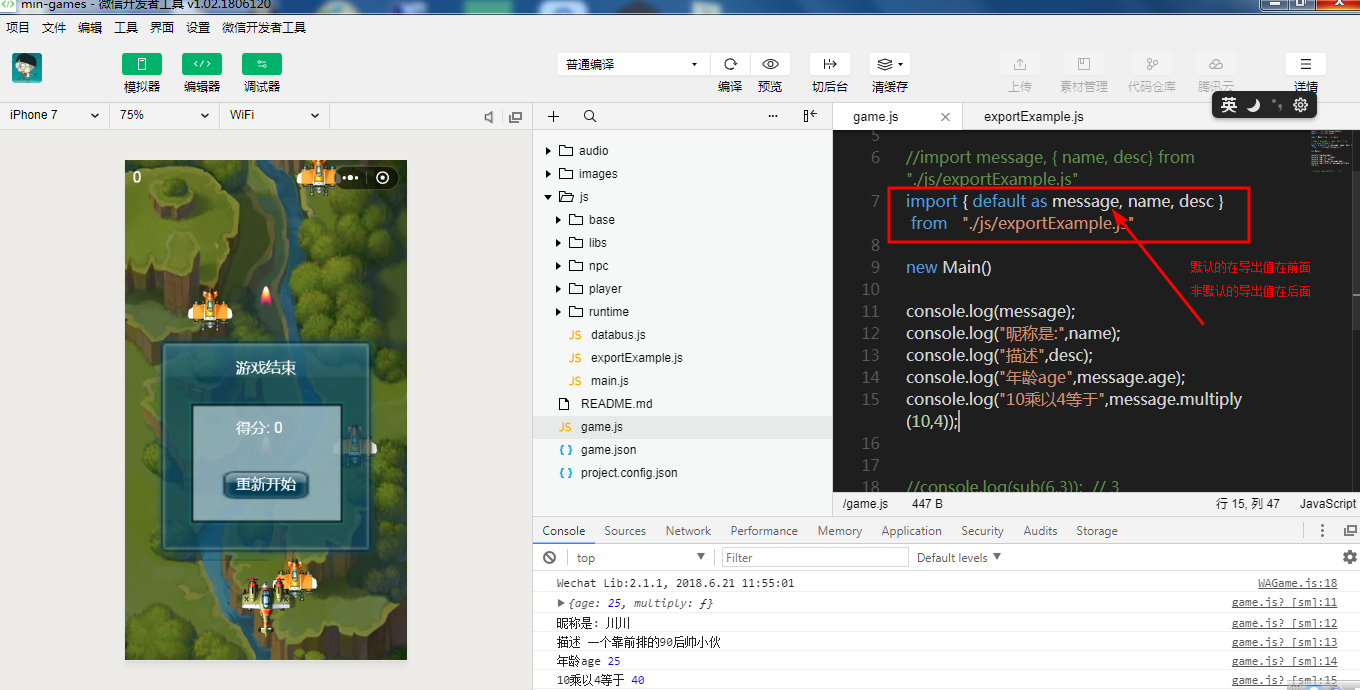Open the 文件 menu
Image resolution: width=1360 pixels, height=690 pixels.
coord(54,27)
